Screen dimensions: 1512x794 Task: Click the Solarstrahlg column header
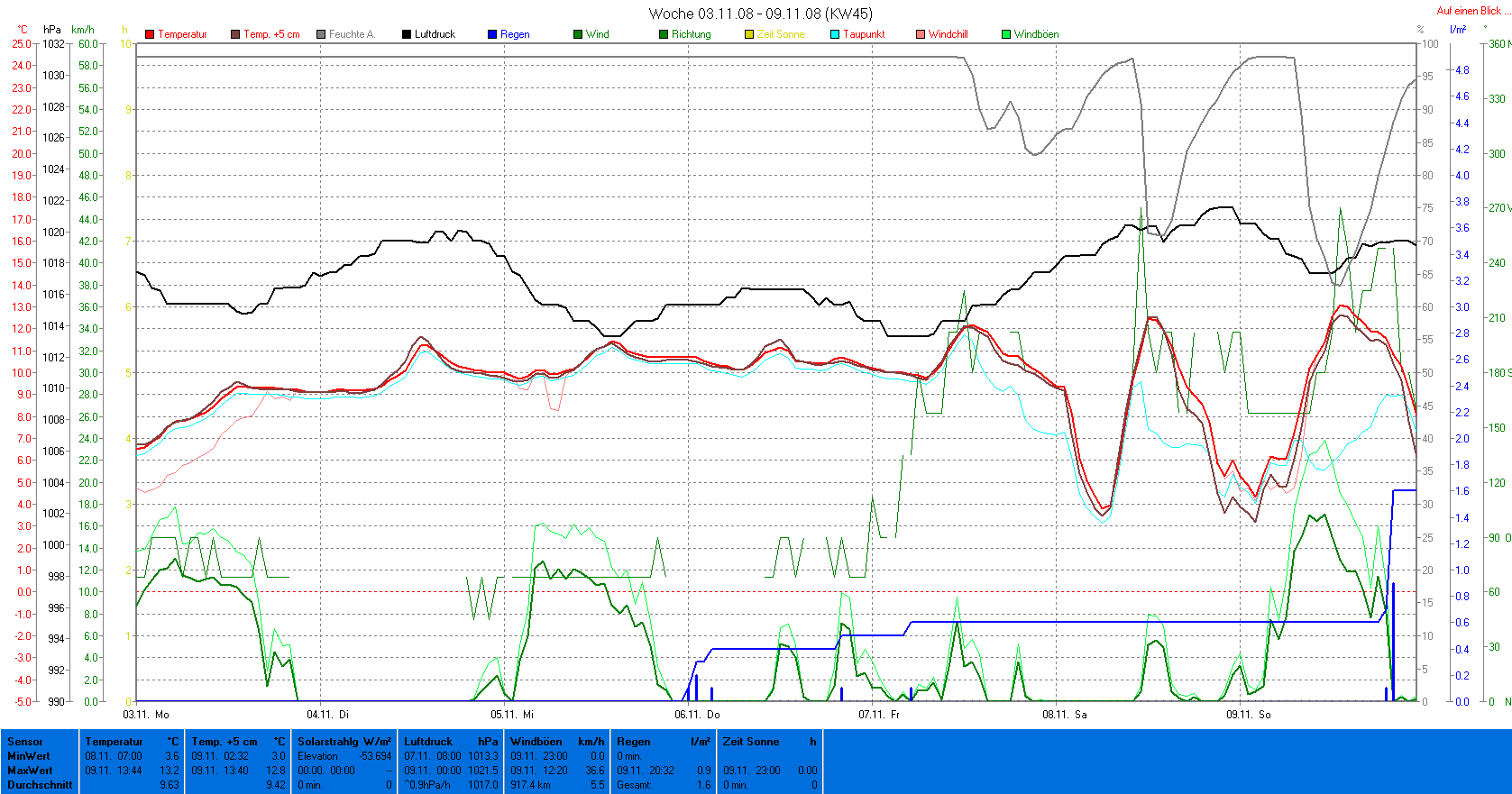329,742
